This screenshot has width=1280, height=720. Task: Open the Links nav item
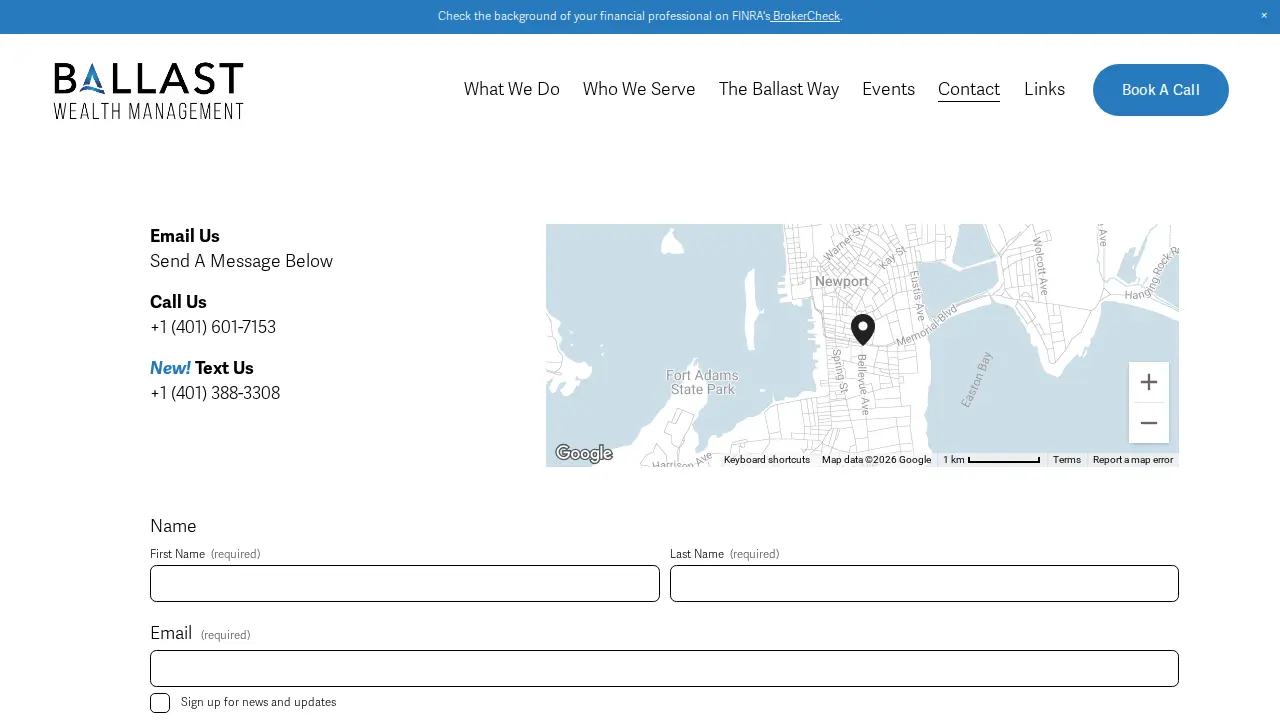coord(1044,89)
